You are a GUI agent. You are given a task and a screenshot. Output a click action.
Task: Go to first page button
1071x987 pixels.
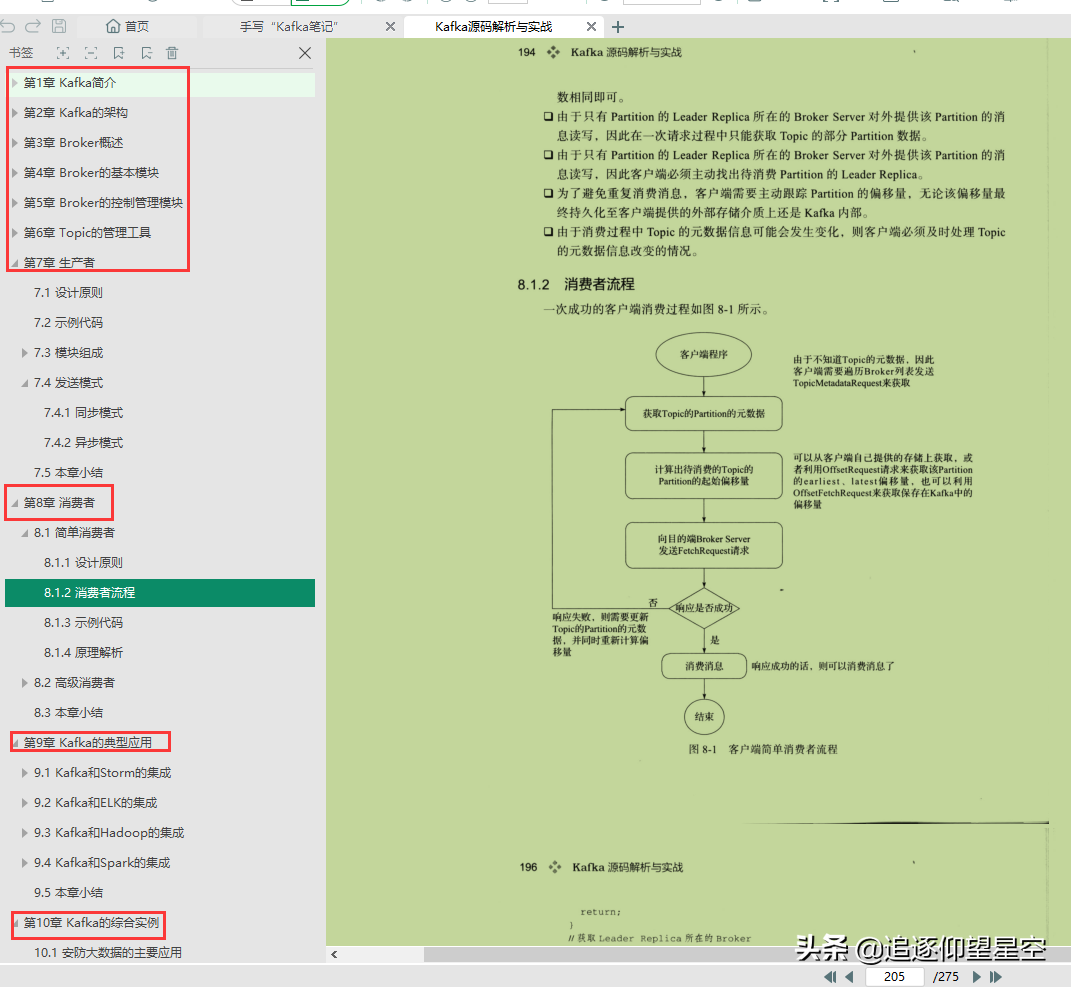pyautogui.click(x=830, y=977)
